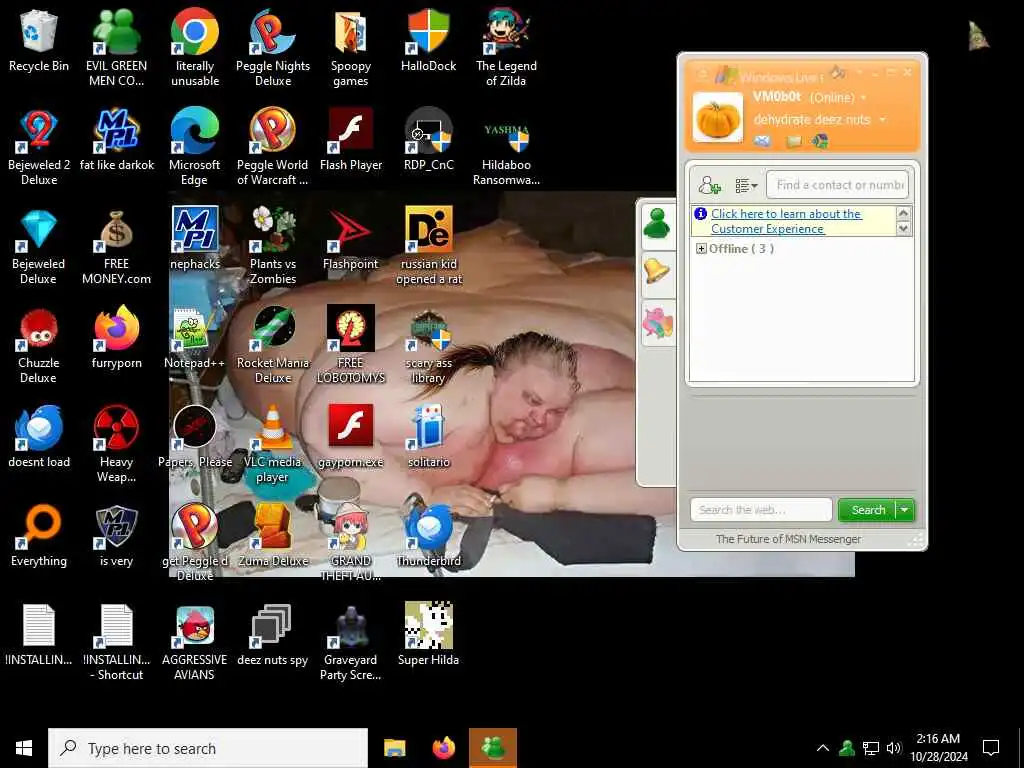
Task: Select the bell alerts tab on Messenger side
Action: pos(656,271)
